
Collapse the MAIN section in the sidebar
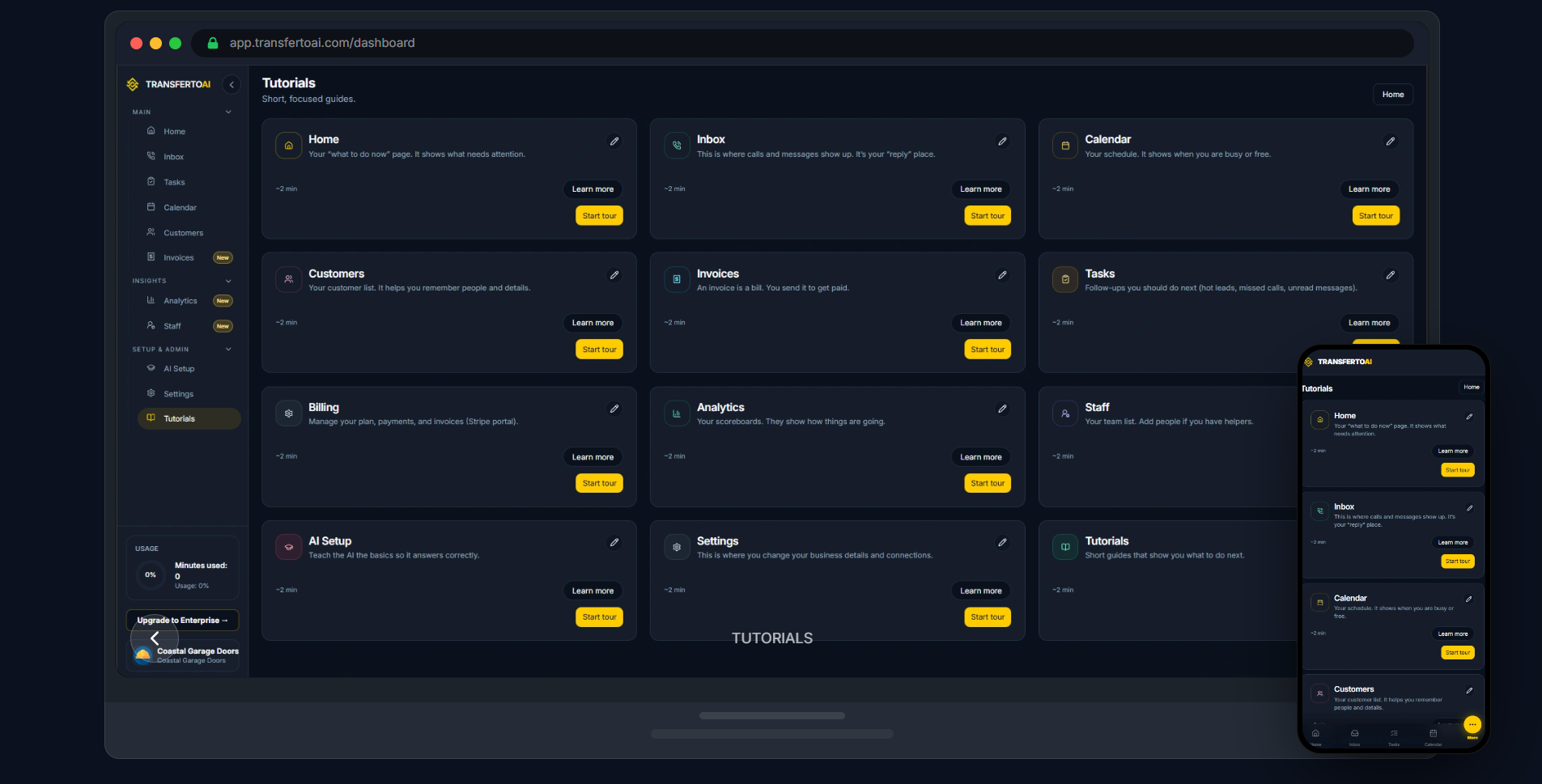point(227,112)
